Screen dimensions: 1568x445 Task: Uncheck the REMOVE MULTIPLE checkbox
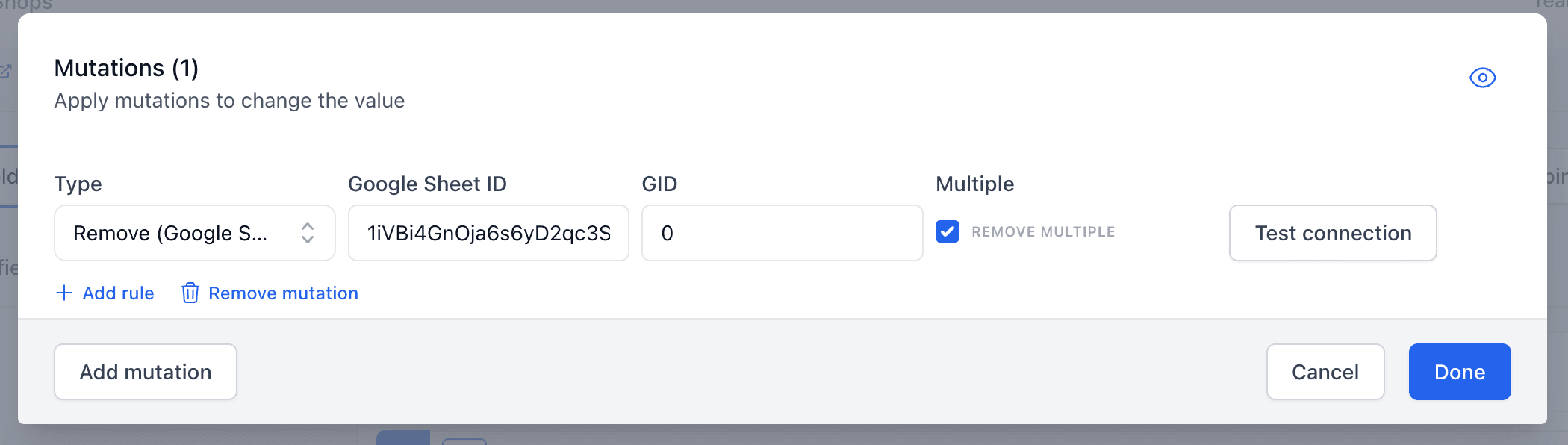pos(948,232)
